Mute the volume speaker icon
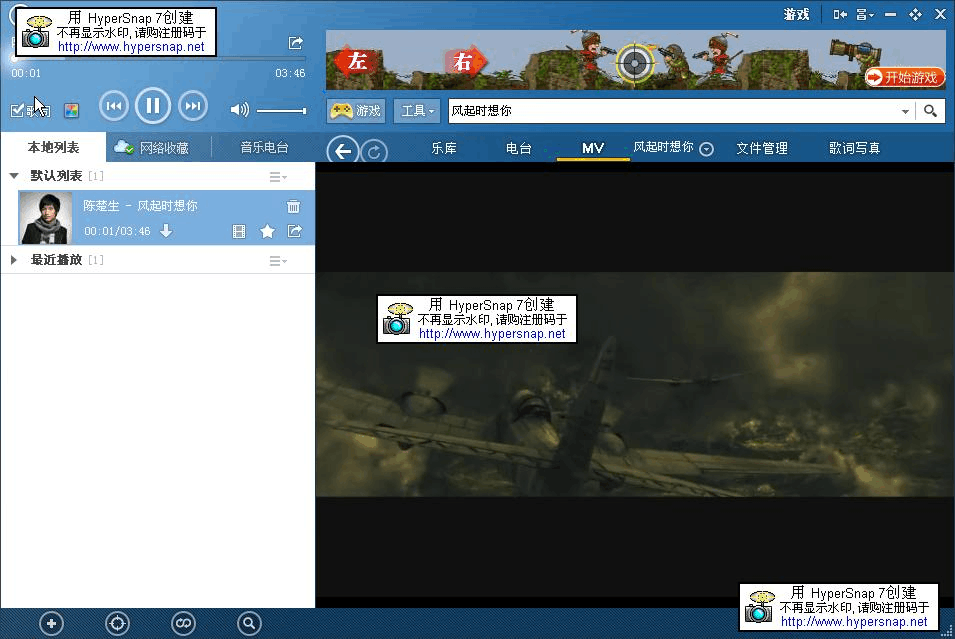Image resolution: width=955 pixels, height=639 pixels. (239, 110)
